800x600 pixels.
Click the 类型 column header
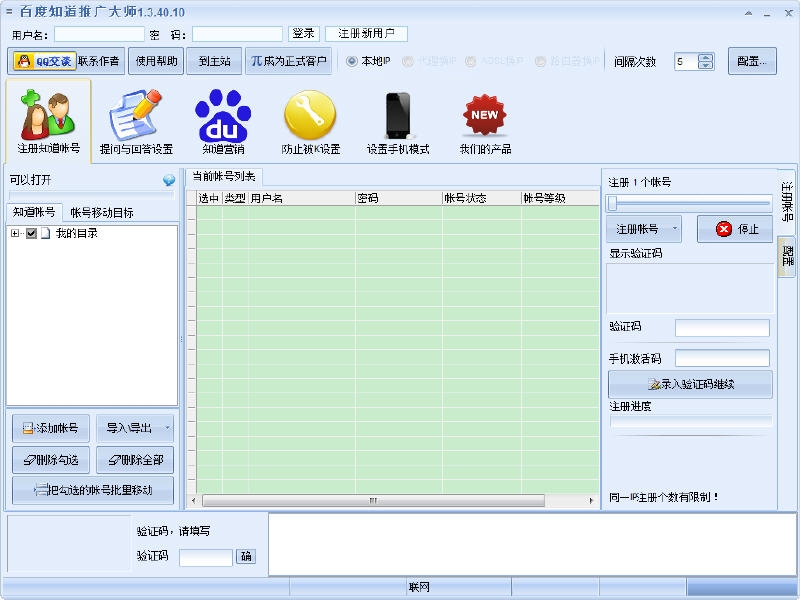(236, 198)
